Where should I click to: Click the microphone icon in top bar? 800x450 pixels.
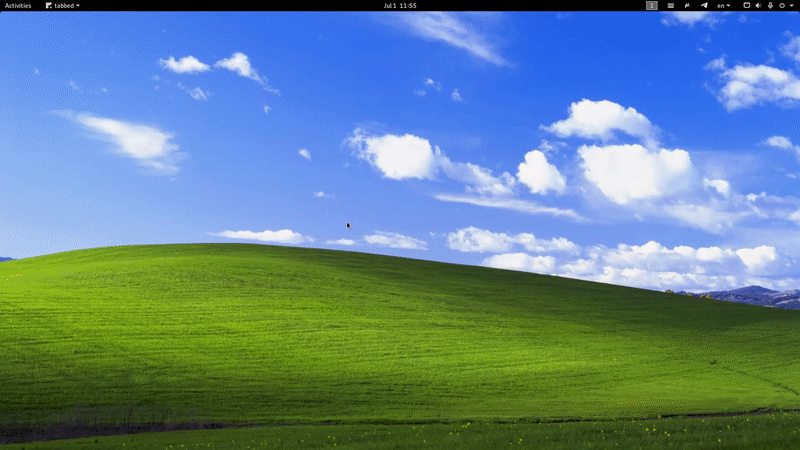770,6
